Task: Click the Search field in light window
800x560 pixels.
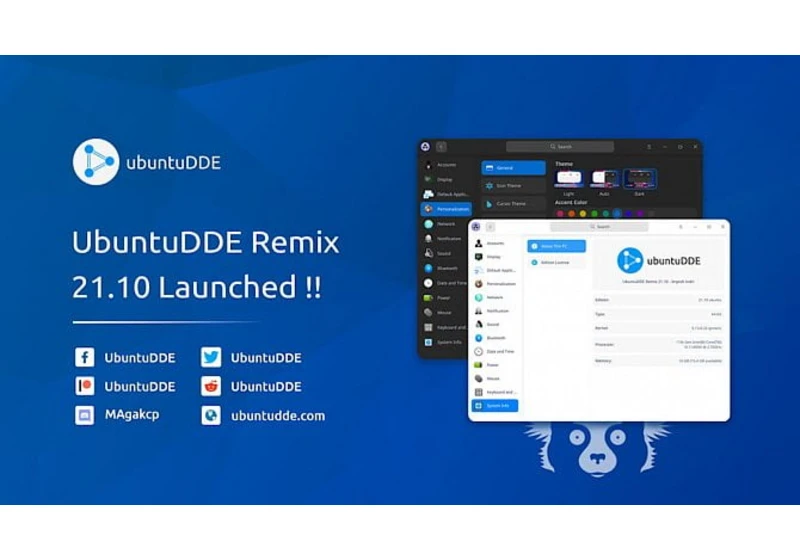Action: pyautogui.click(x=599, y=226)
